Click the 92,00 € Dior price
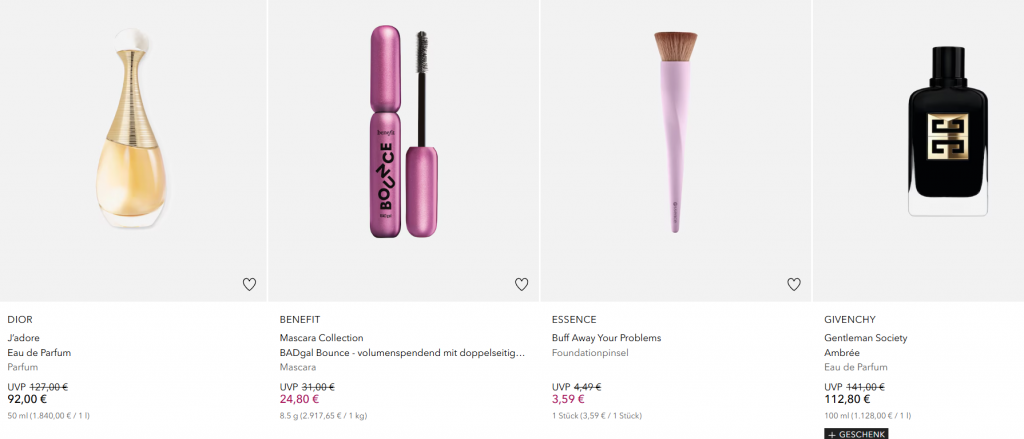Screen dimensions: 1024x439 coord(28,400)
